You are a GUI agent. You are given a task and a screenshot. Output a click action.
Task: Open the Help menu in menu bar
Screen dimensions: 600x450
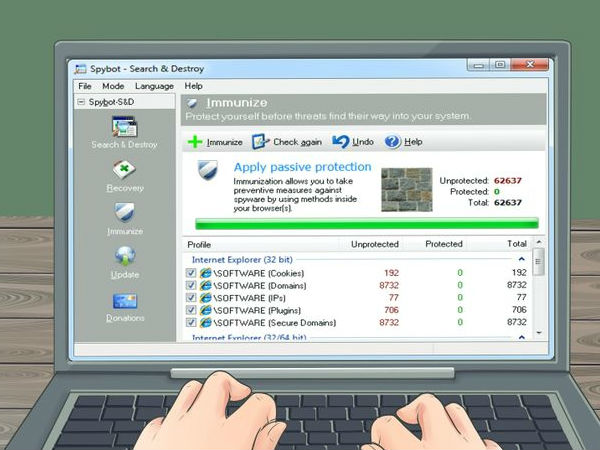point(194,86)
